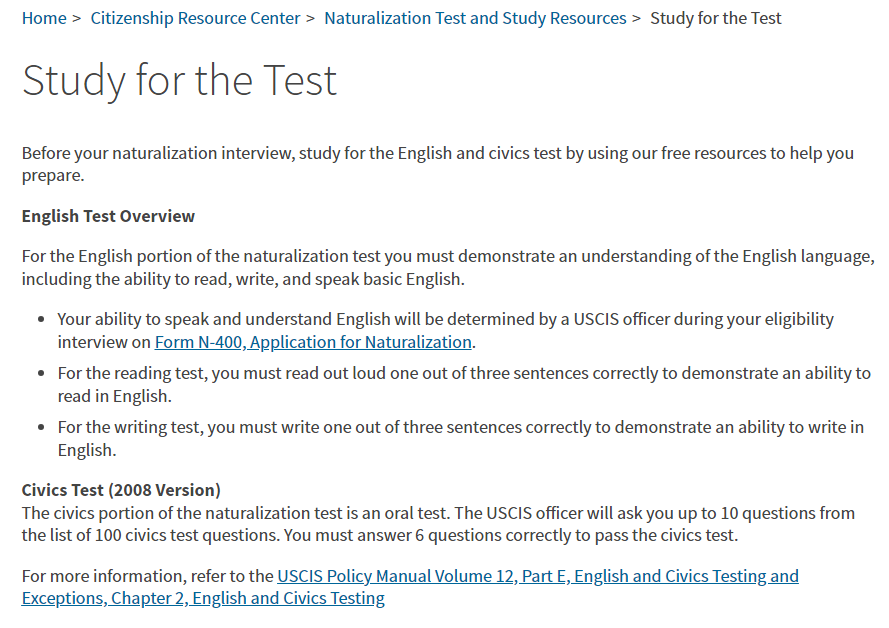The width and height of the screenshot is (889, 628).
Task: Click the breadcrumb separator after Home
Action: click(77, 18)
